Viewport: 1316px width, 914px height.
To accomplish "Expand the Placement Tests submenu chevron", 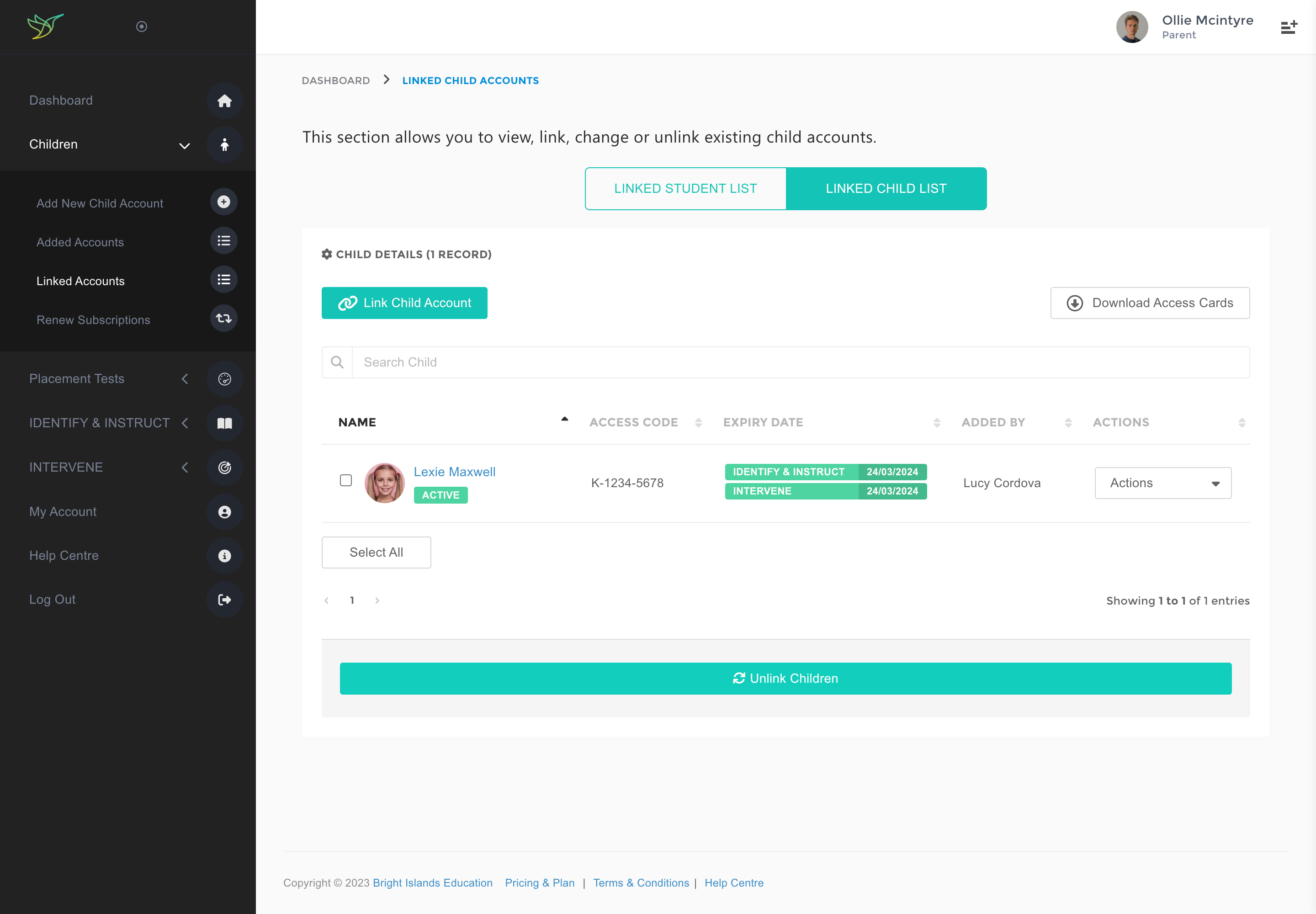I will [x=185, y=378].
